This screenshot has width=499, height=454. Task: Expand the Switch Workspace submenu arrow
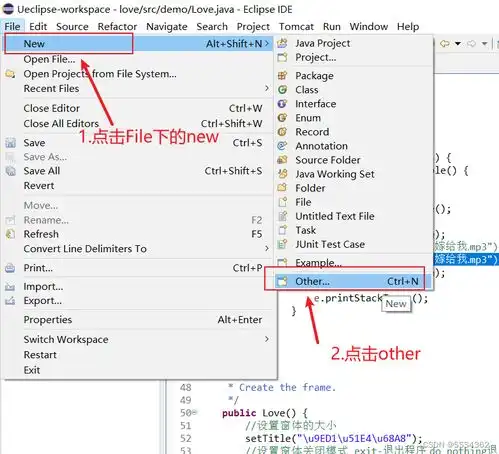[267, 339]
